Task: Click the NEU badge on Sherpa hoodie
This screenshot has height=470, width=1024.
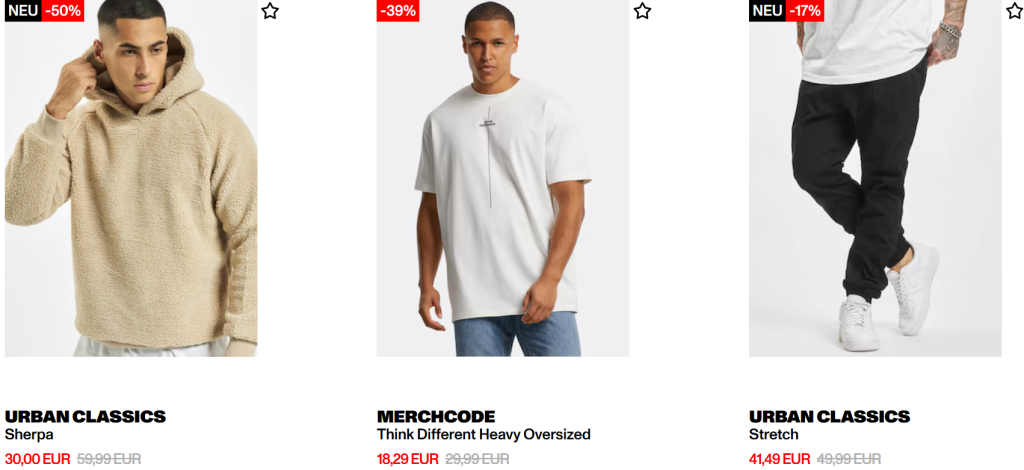Action: 23,10
